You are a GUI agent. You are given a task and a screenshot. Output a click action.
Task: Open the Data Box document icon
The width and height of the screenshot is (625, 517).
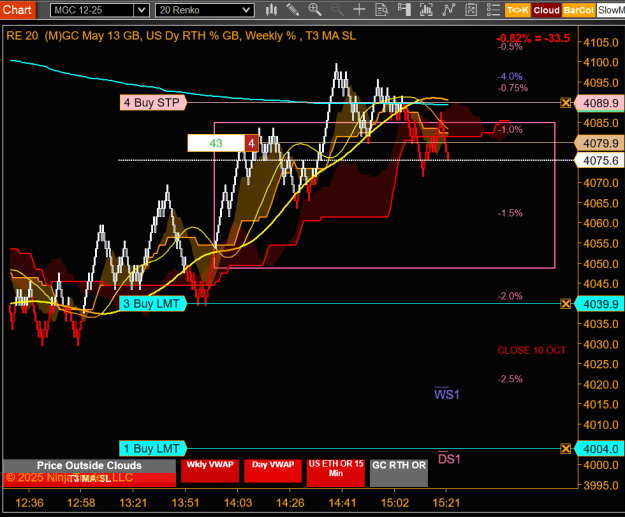(x=381, y=10)
